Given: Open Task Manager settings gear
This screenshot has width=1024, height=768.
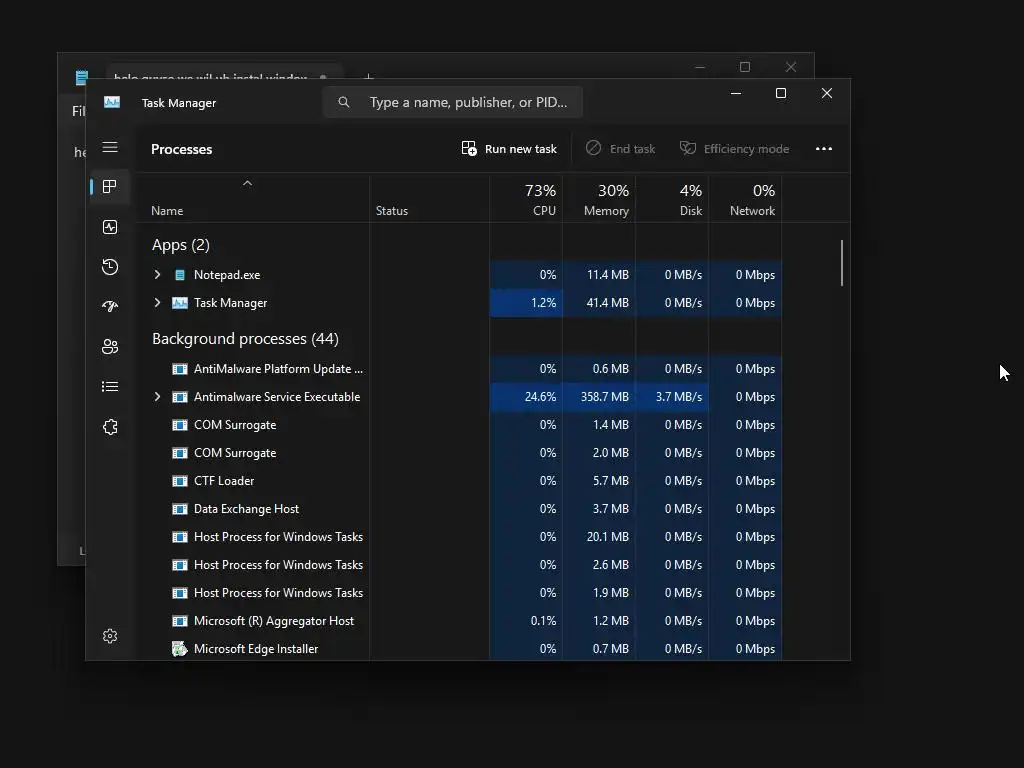Looking at the screenshot, I should 110,635.
